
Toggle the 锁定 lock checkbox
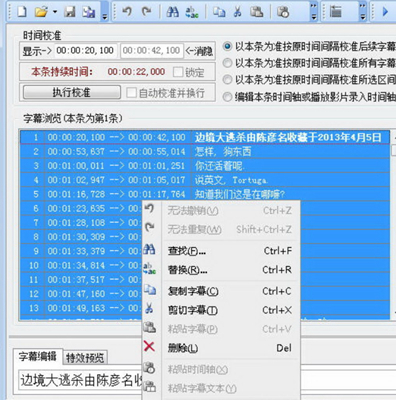[x=178, y=72]
